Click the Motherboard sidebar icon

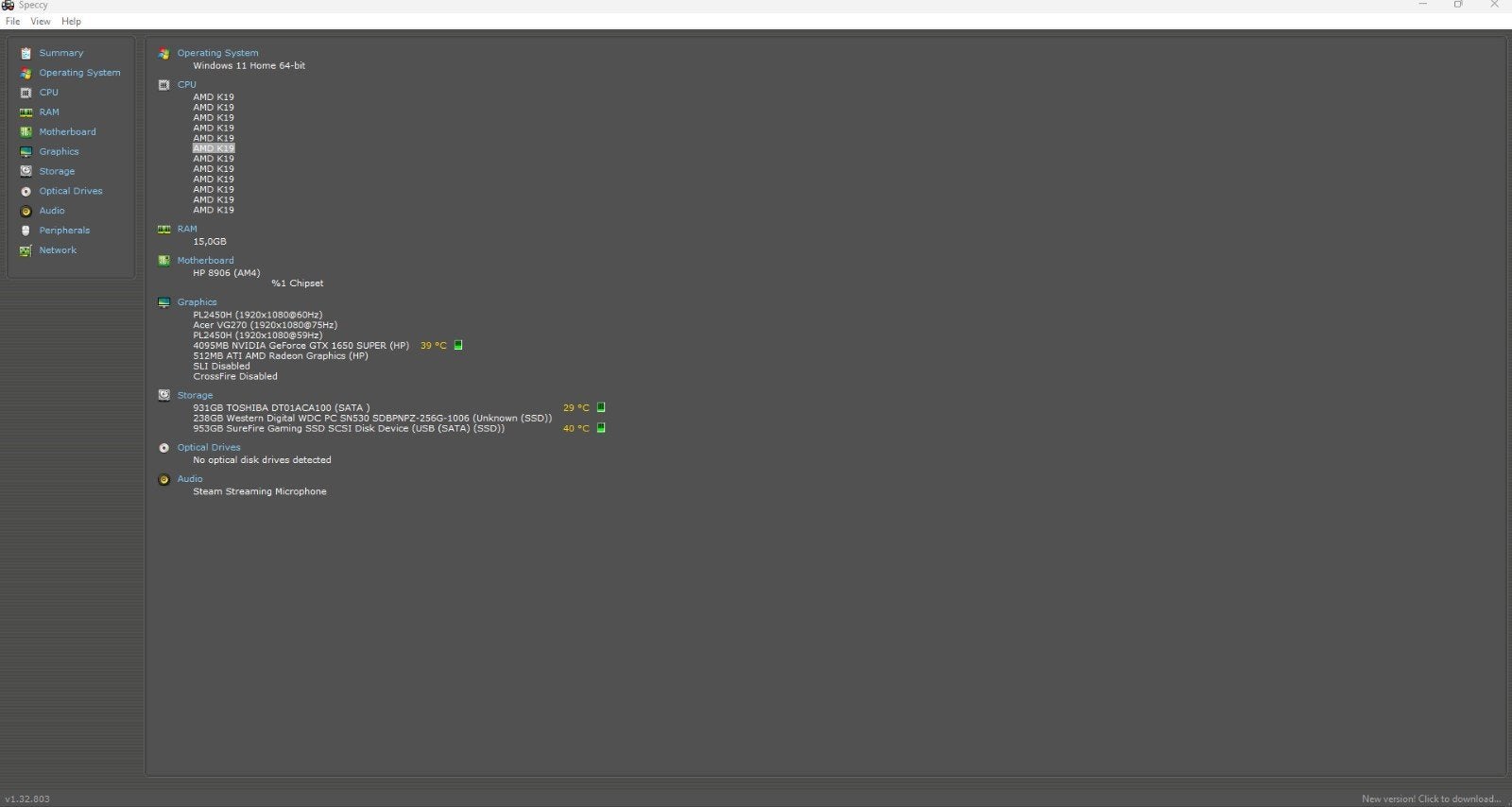click(26, 132)
